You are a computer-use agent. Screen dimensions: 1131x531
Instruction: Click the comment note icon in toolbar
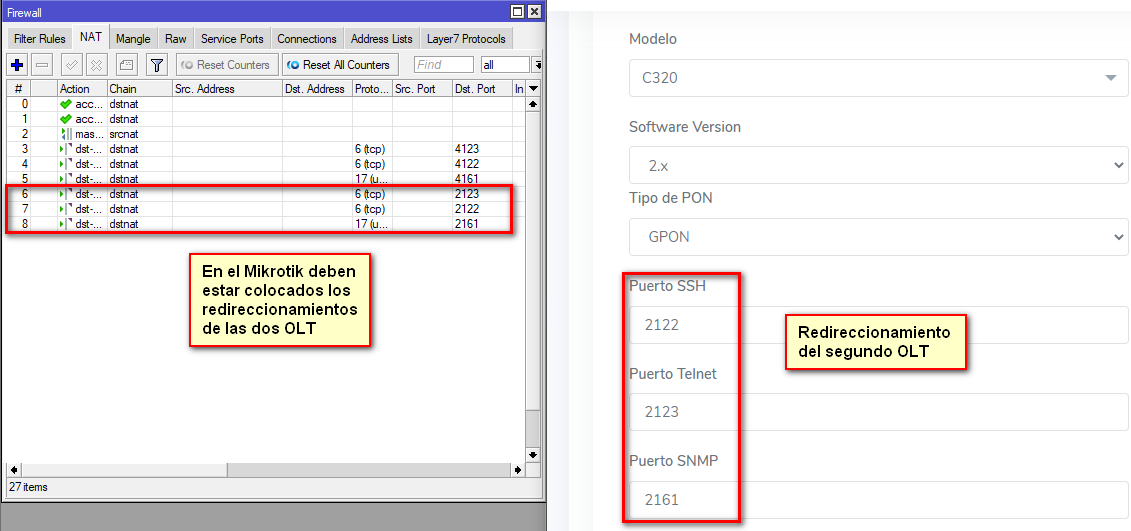126,65
